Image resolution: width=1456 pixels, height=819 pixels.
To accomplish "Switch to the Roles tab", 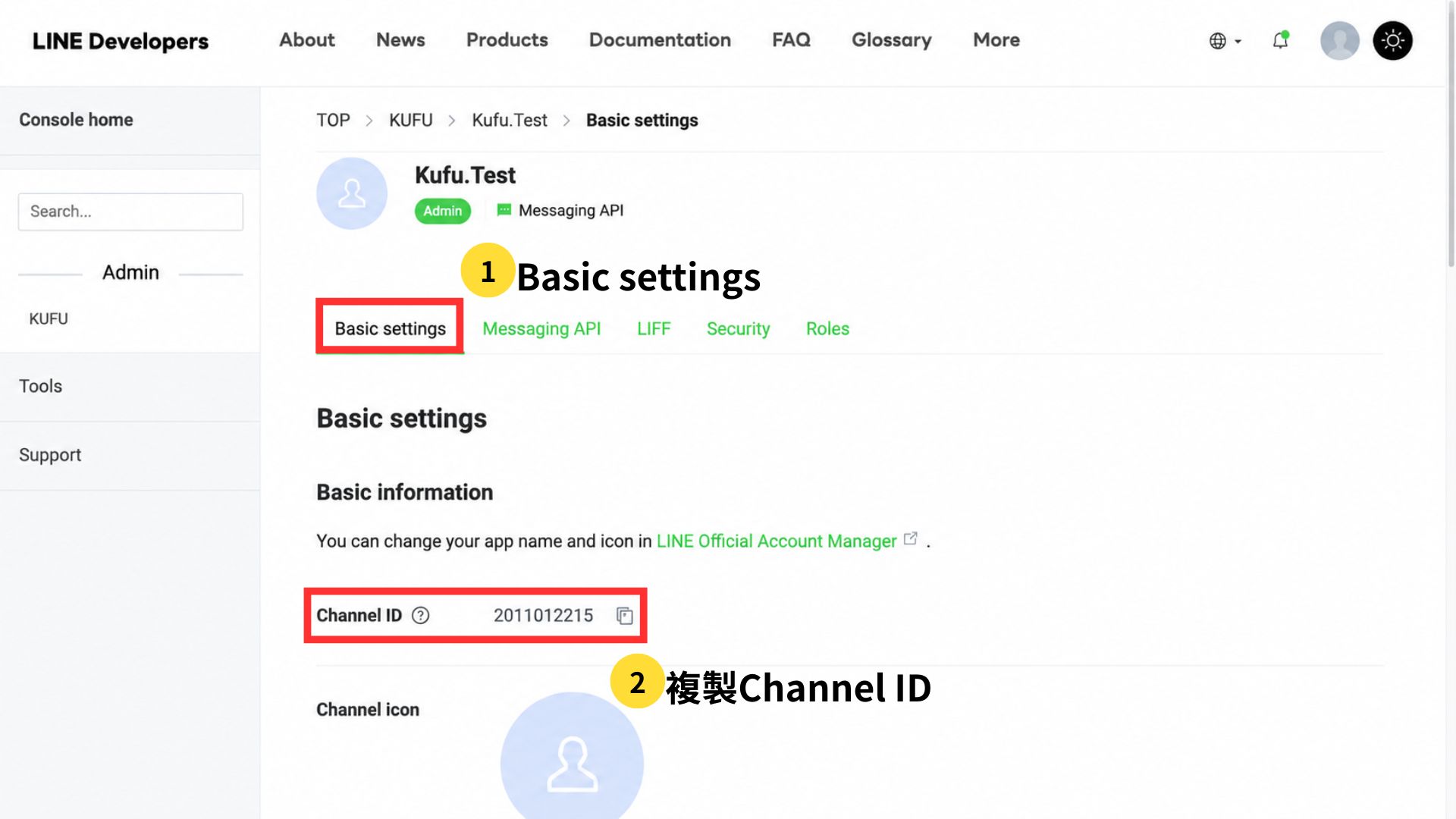I will tap(827, 328).
